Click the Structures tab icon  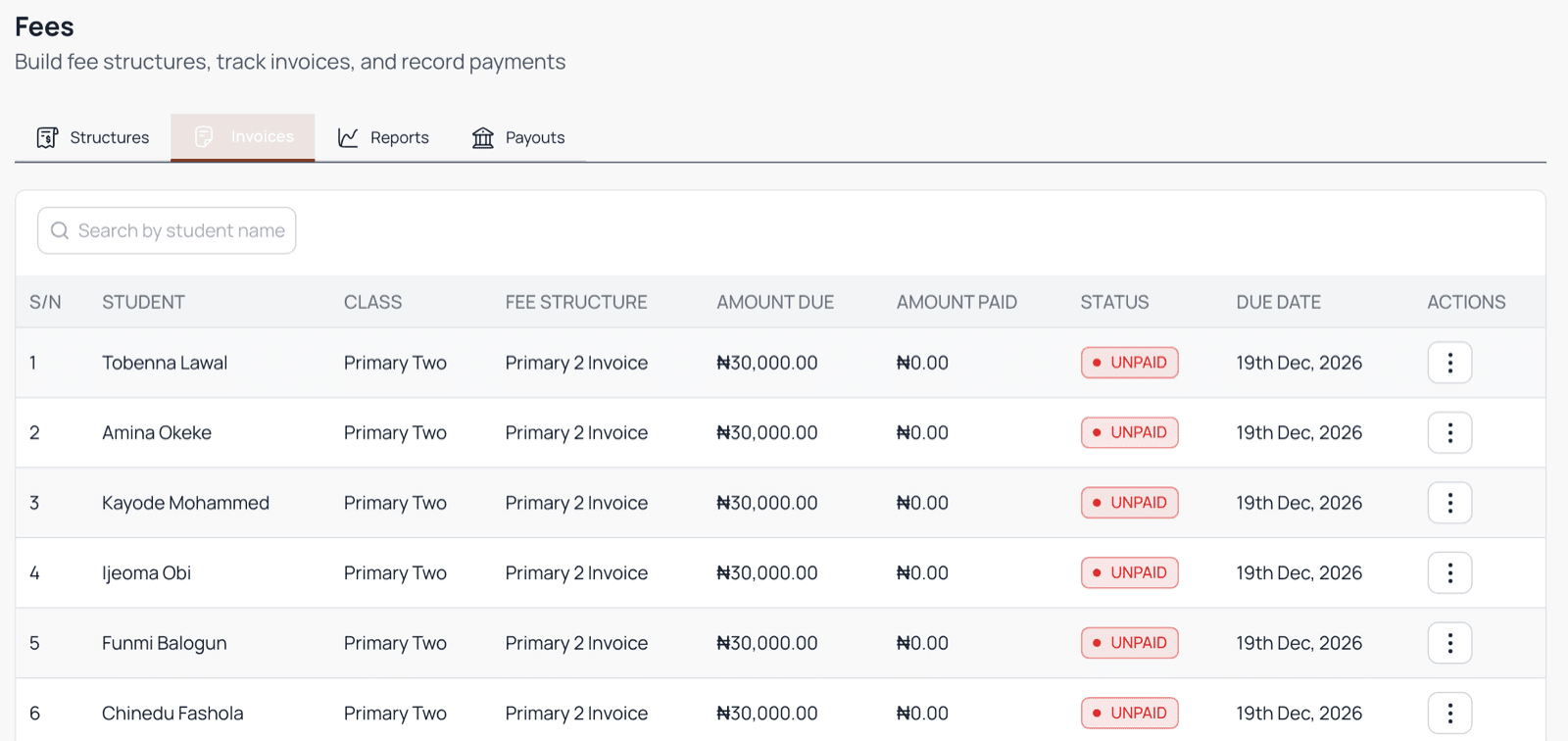(47, 137)
